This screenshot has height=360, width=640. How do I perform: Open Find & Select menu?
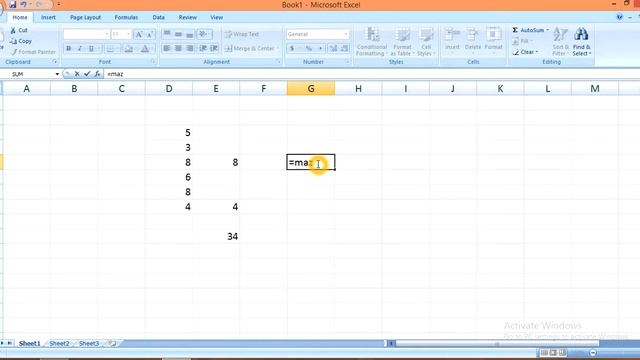pos(581,42)
